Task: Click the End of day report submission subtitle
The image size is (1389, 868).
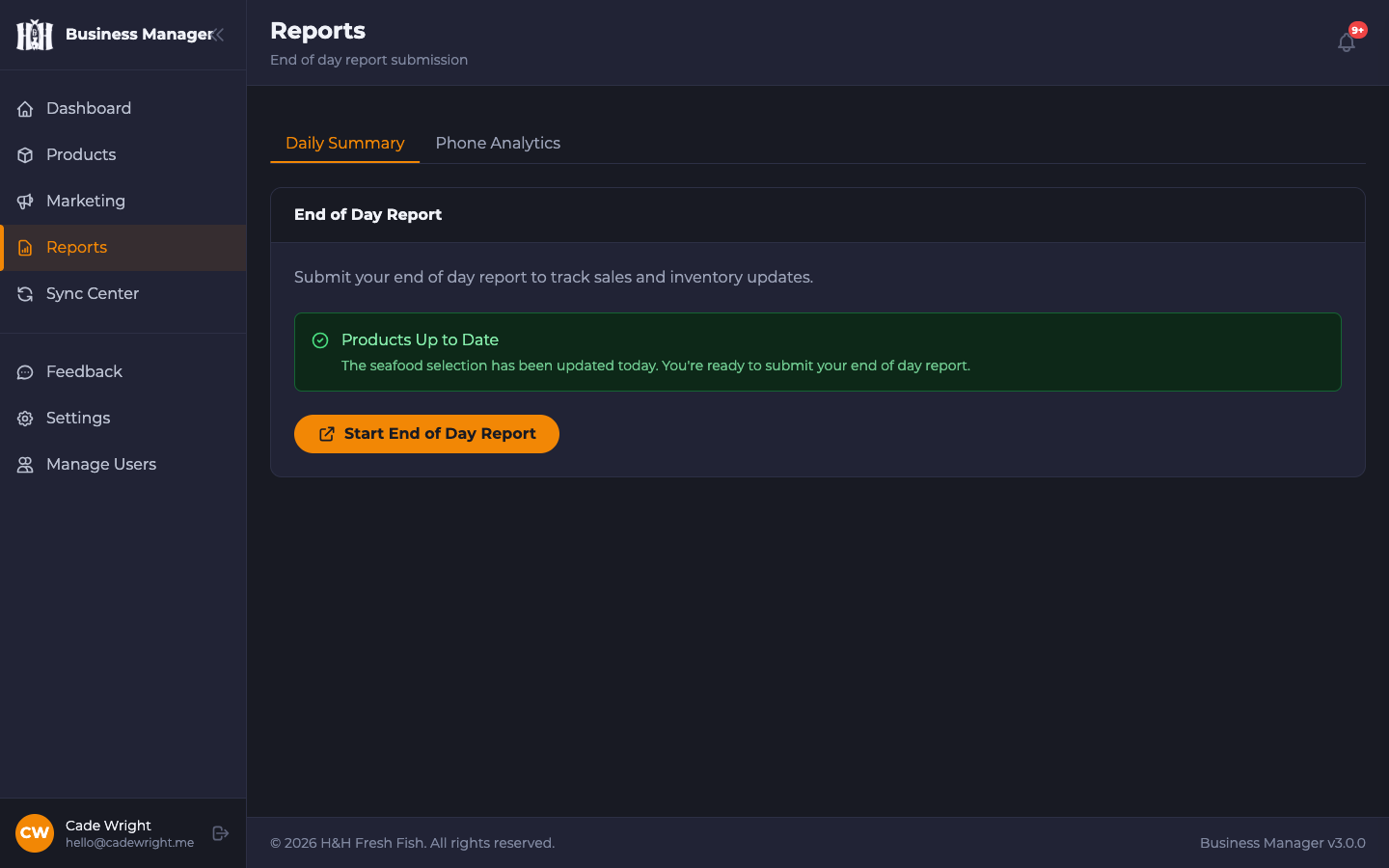Action: pos(368,60)
